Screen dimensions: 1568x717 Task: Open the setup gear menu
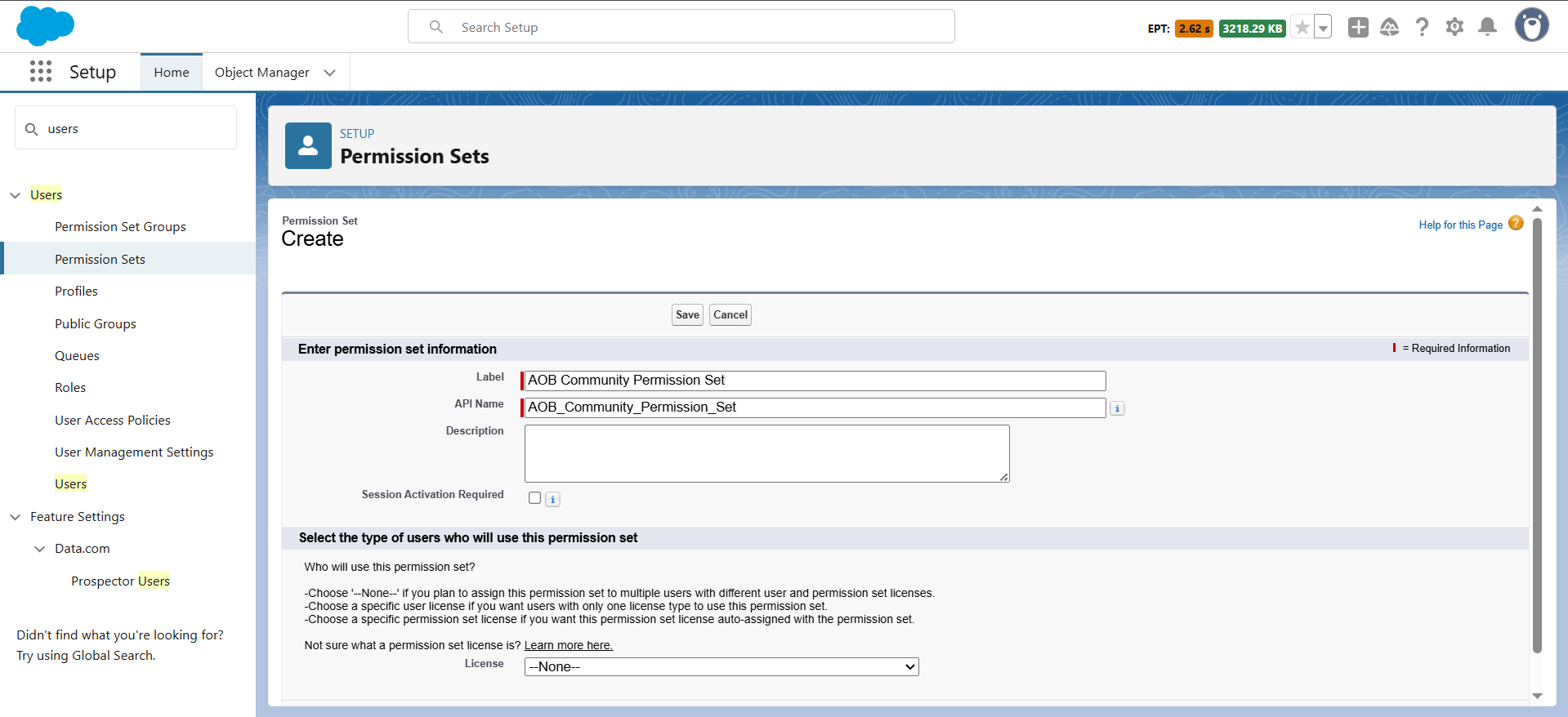coord(1454,28)
